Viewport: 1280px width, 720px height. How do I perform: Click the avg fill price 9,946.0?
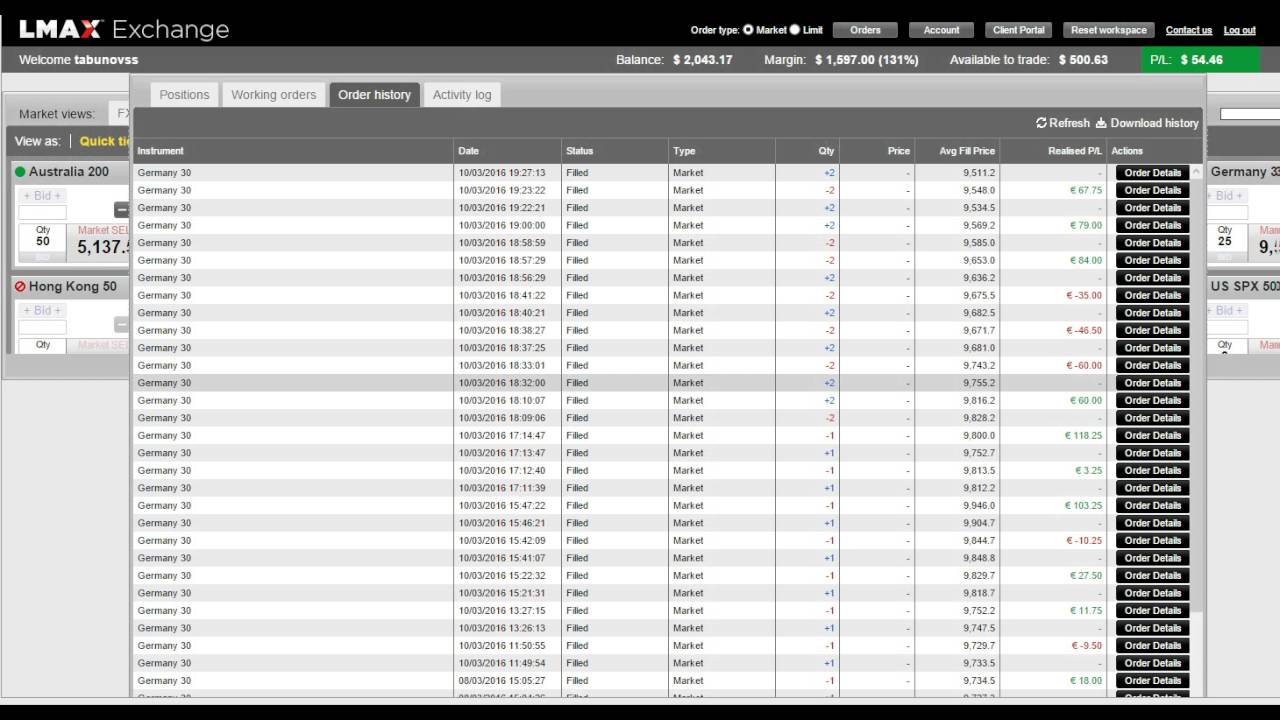[x=979, y=505]
